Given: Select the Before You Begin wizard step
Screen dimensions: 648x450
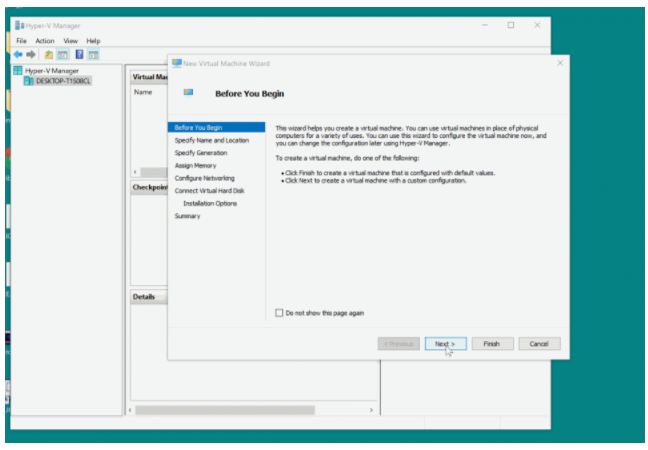Looking at the screenshot, I should point(217,127).
